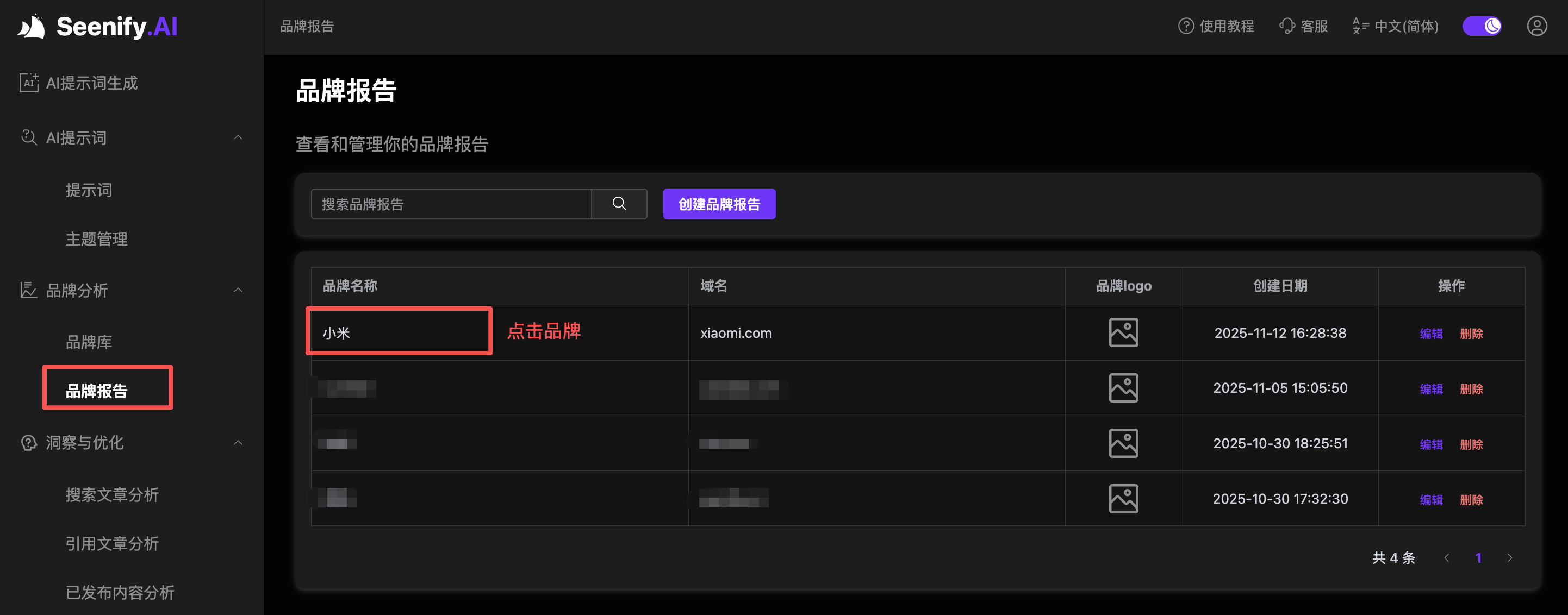Viewport: 1568px width, 615px height.
Task: Click the Seenify.AI sailboat logo
Action: (32, 27)
